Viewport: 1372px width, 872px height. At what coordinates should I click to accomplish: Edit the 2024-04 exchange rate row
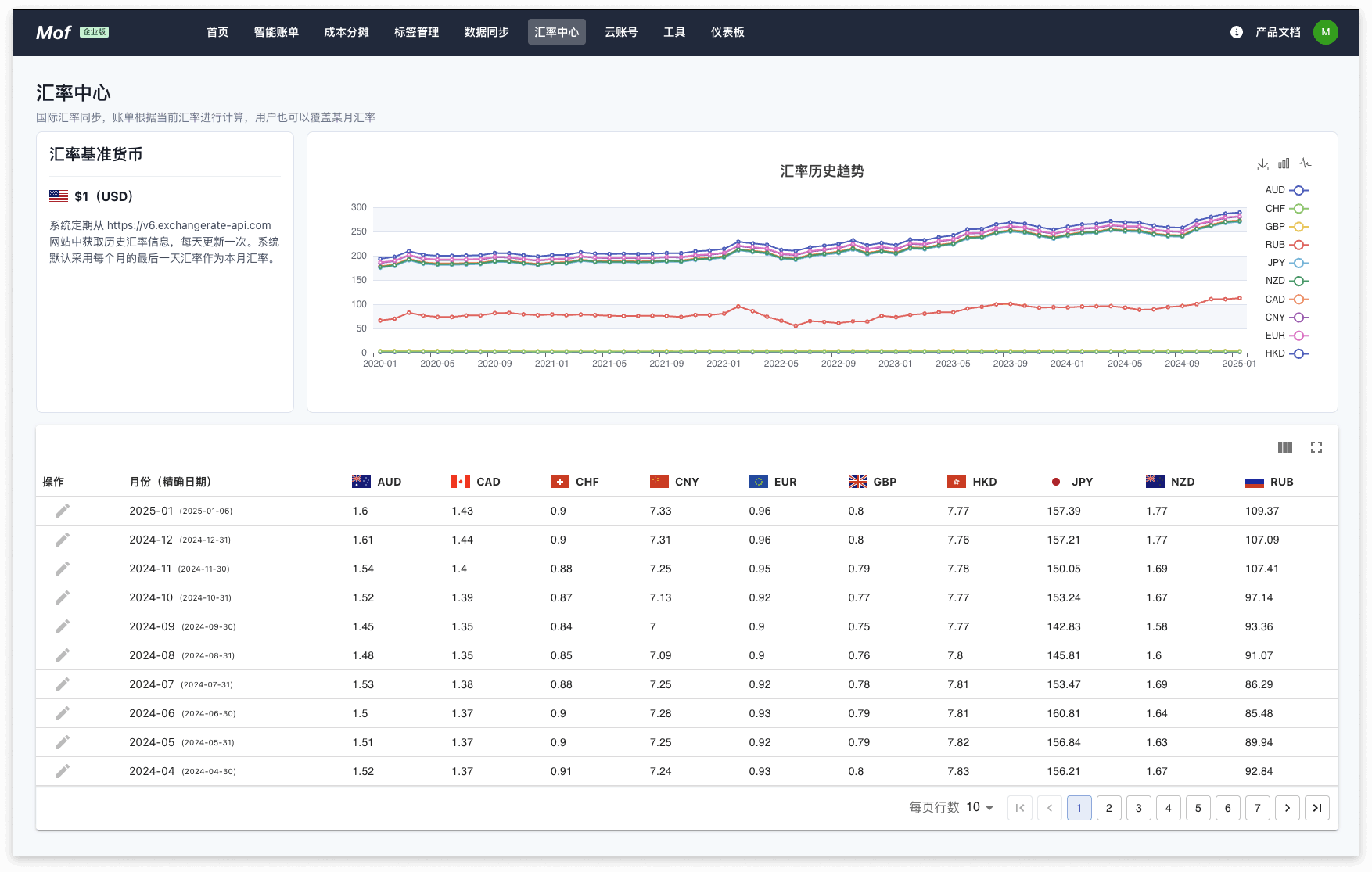pos(62,771)
